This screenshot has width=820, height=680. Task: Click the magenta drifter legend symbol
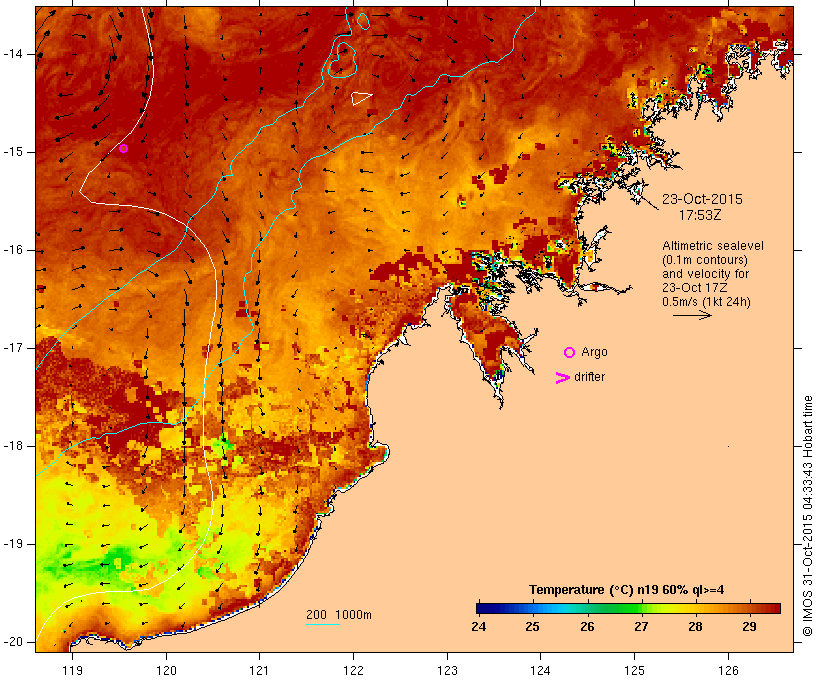[x=562, y=378]
